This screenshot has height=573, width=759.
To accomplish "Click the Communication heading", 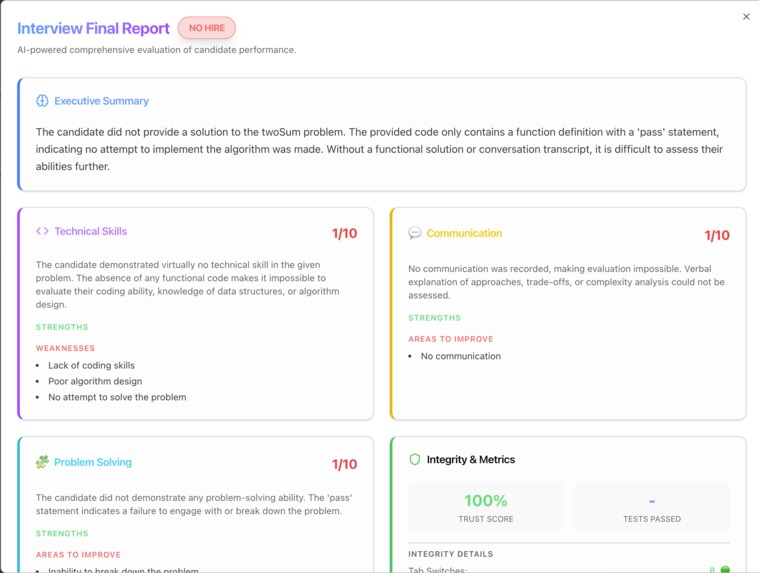I will click(x=464, y=233).
